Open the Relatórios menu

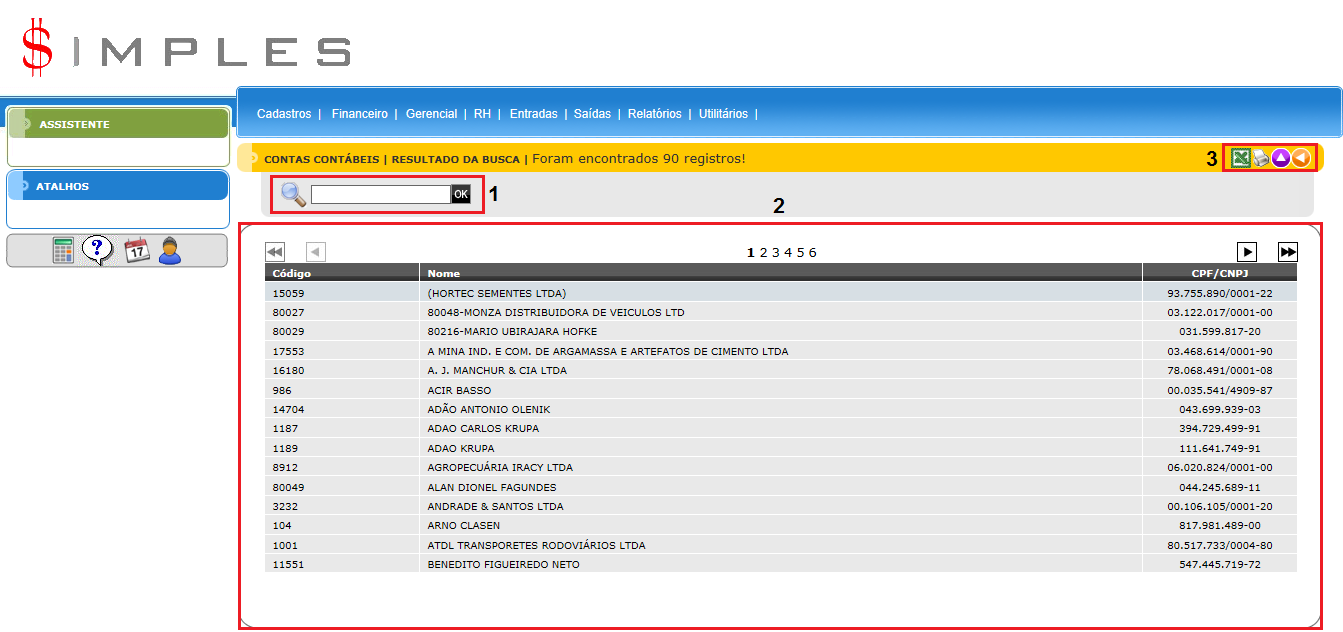pyautogui.click(x=654, y=114)
